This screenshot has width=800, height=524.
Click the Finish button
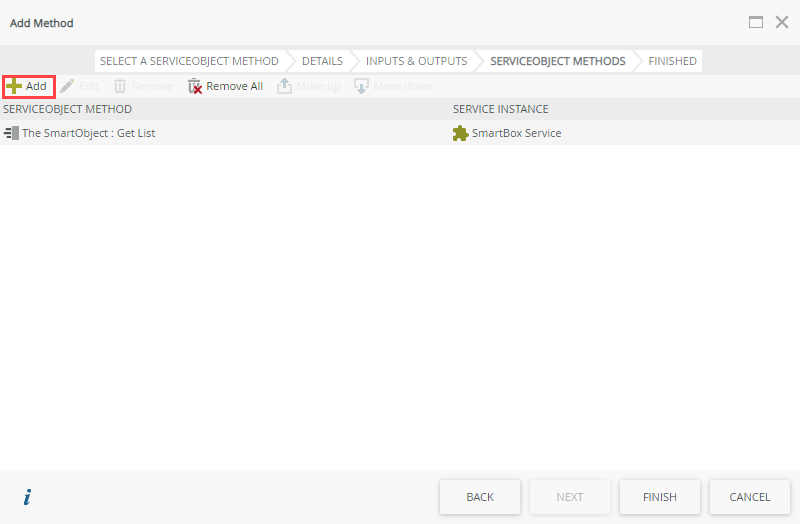coord(660,497)
